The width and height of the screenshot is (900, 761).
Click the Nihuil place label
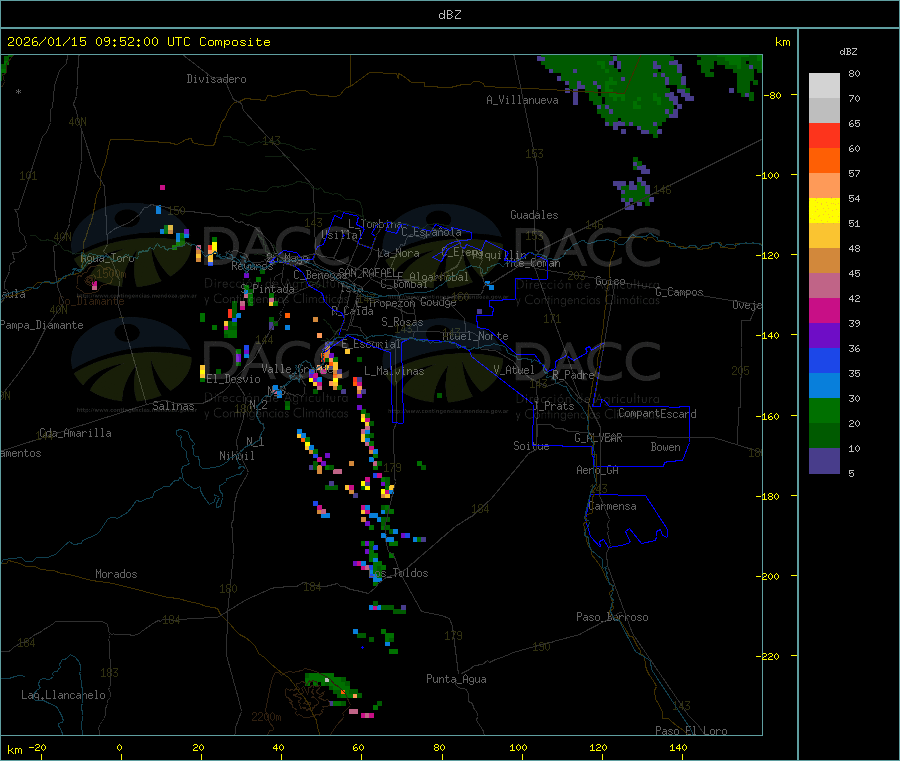point(237,456)
